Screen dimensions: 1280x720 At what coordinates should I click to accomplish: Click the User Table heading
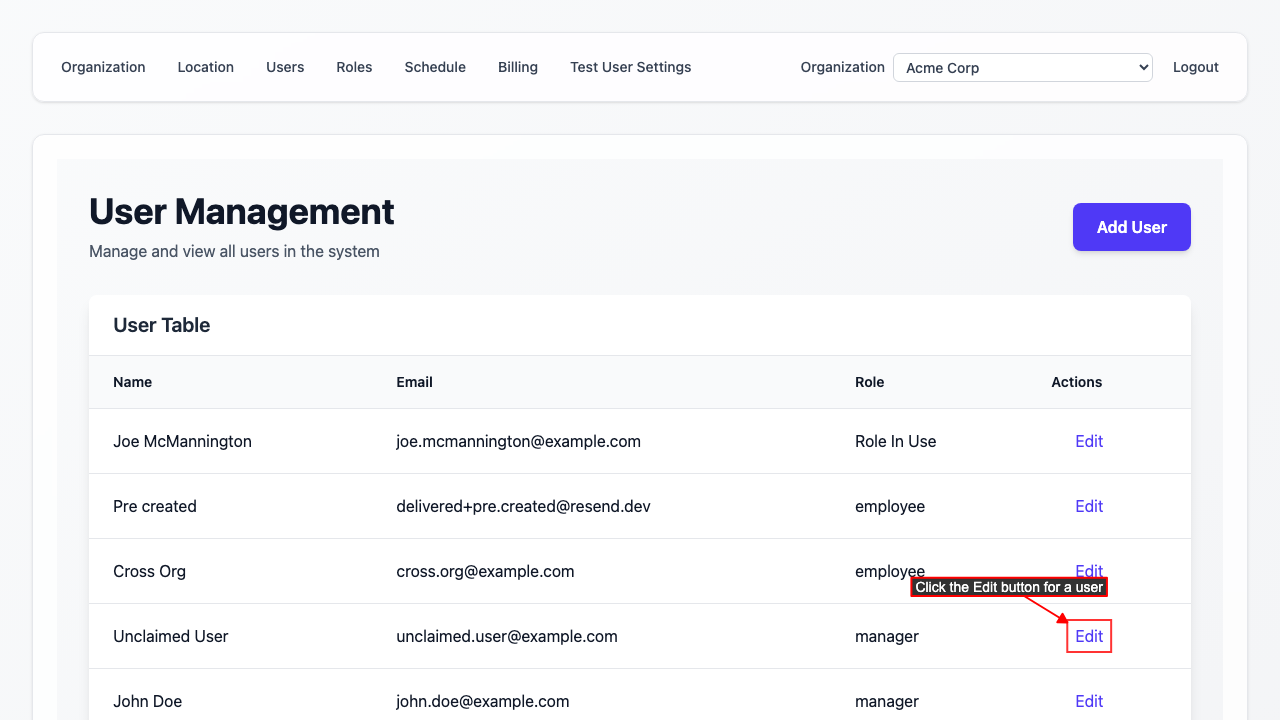(x=162, y=325)
